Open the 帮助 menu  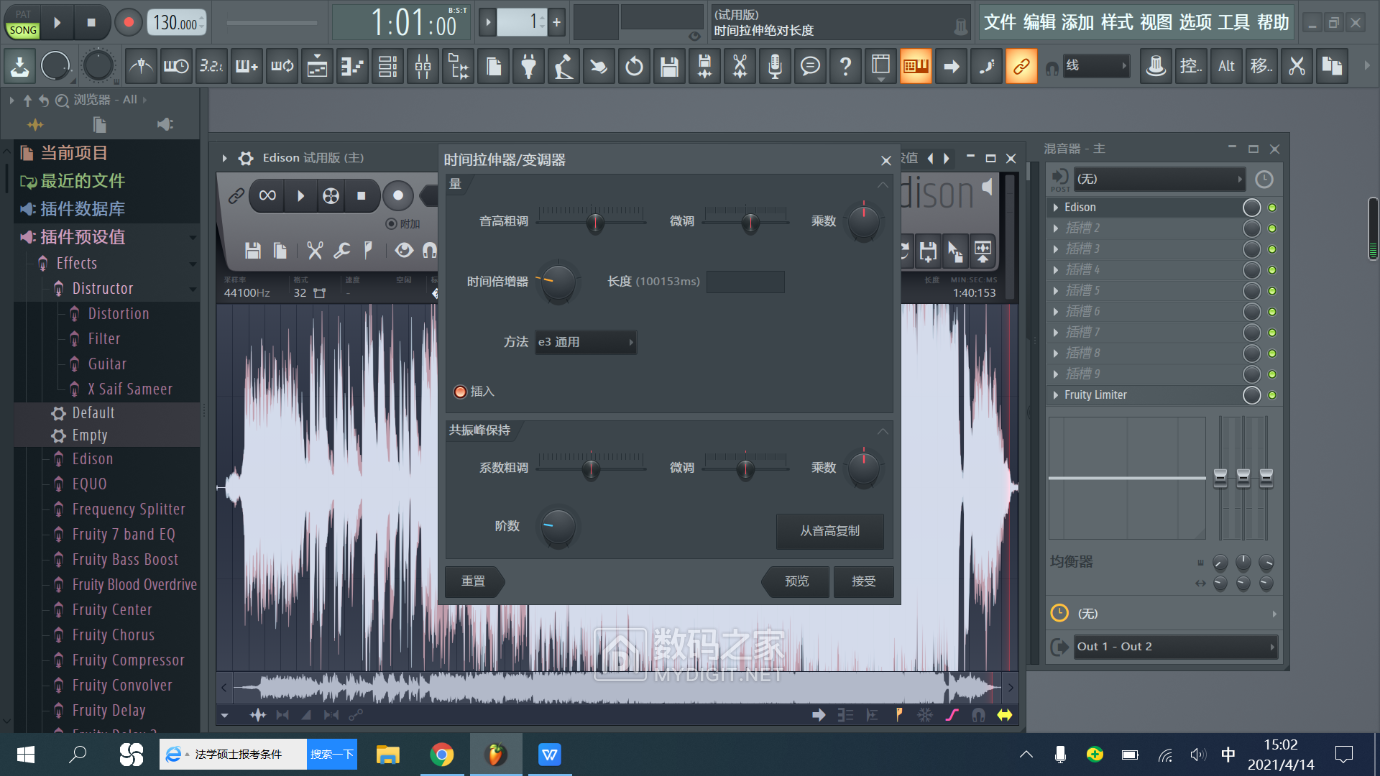click(x=1273, y=22)
